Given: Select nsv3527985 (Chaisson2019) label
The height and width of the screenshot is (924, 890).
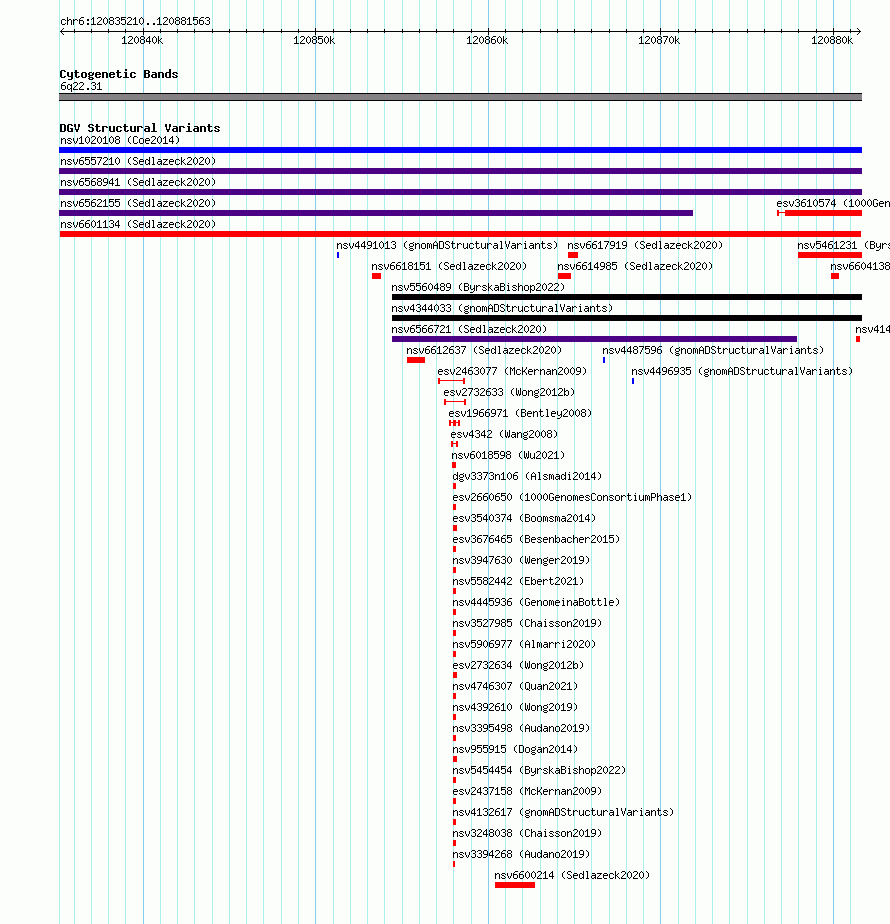Looking at the screenshot, I should (x=527, y=623).
